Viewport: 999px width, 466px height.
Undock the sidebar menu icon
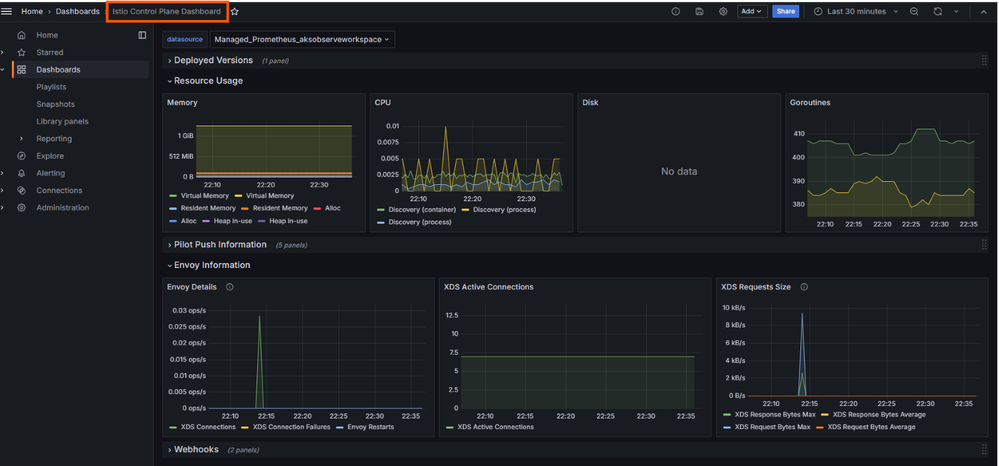[142, 35]
